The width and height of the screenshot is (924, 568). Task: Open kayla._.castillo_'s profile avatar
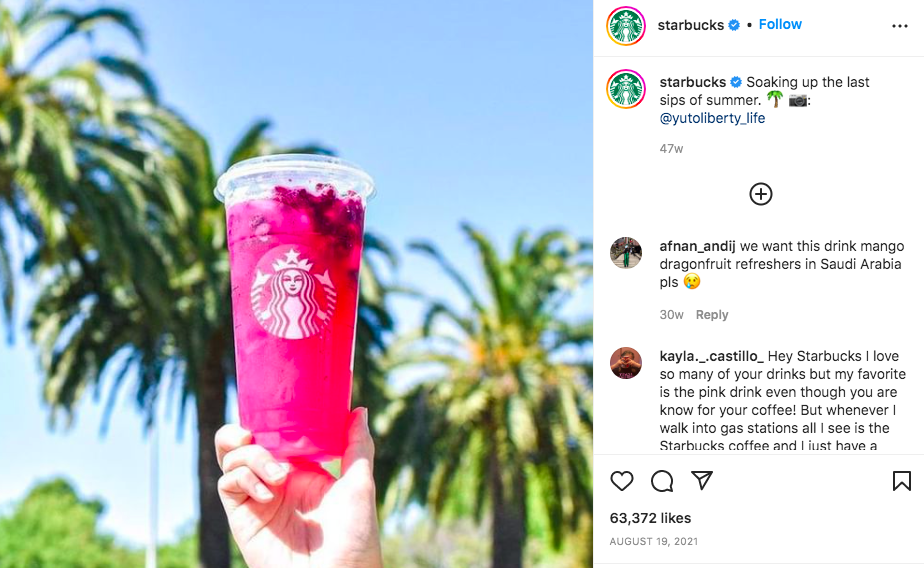point(626,363)
